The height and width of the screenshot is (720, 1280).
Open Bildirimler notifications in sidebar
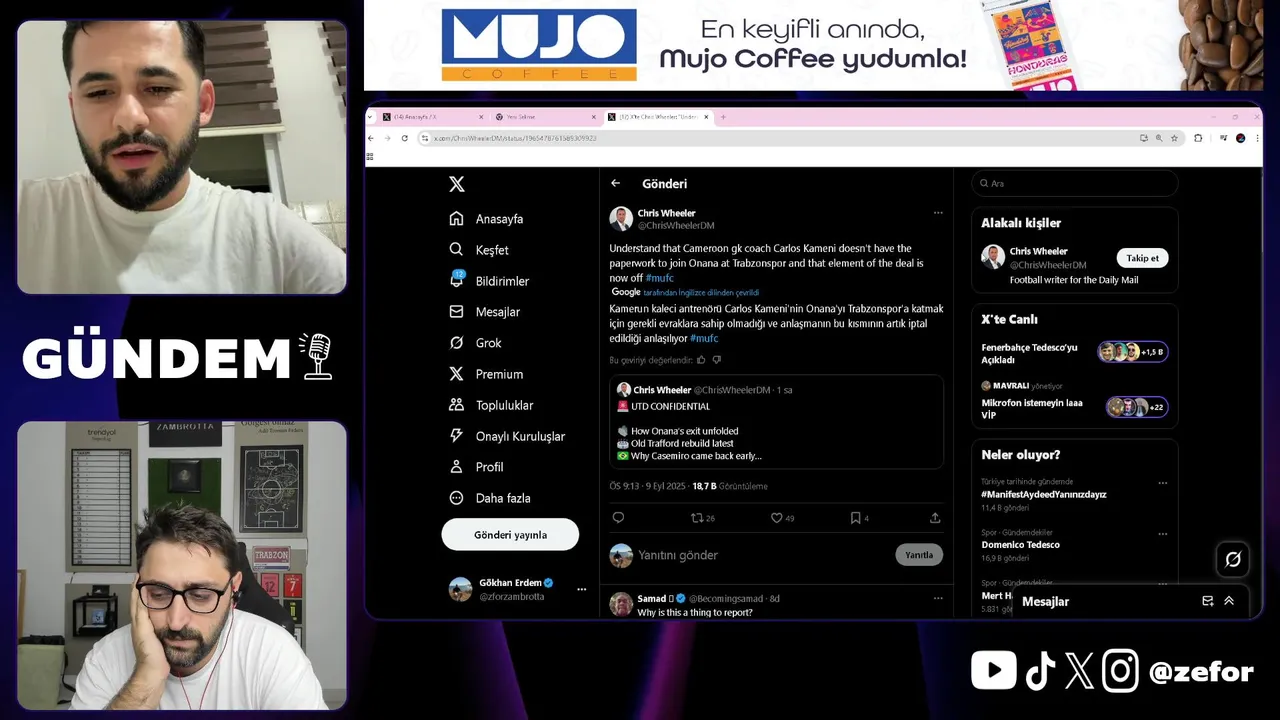pyautogui.click(x=489, y=281)
